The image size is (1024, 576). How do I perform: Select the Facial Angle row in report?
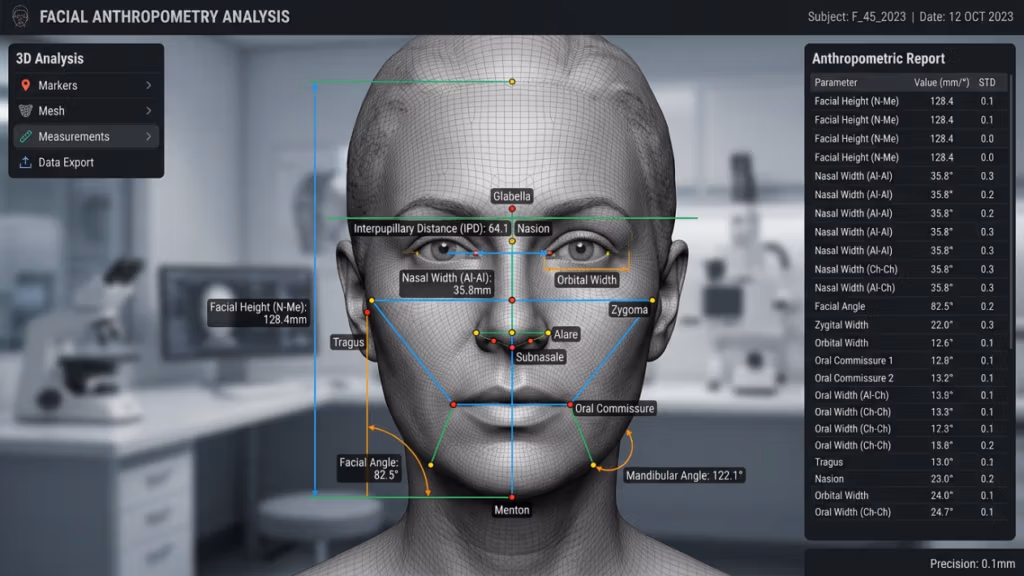coord(908,306)
